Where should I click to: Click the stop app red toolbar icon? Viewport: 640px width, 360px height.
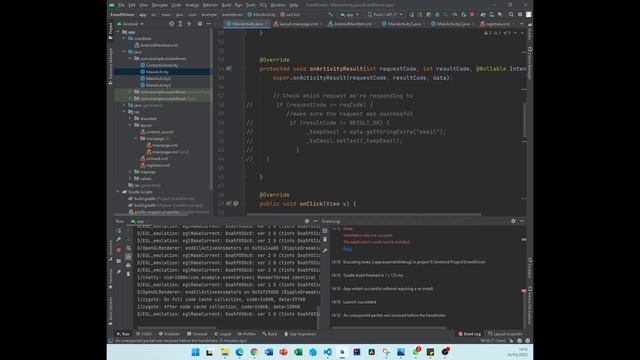tap(472, 15)
